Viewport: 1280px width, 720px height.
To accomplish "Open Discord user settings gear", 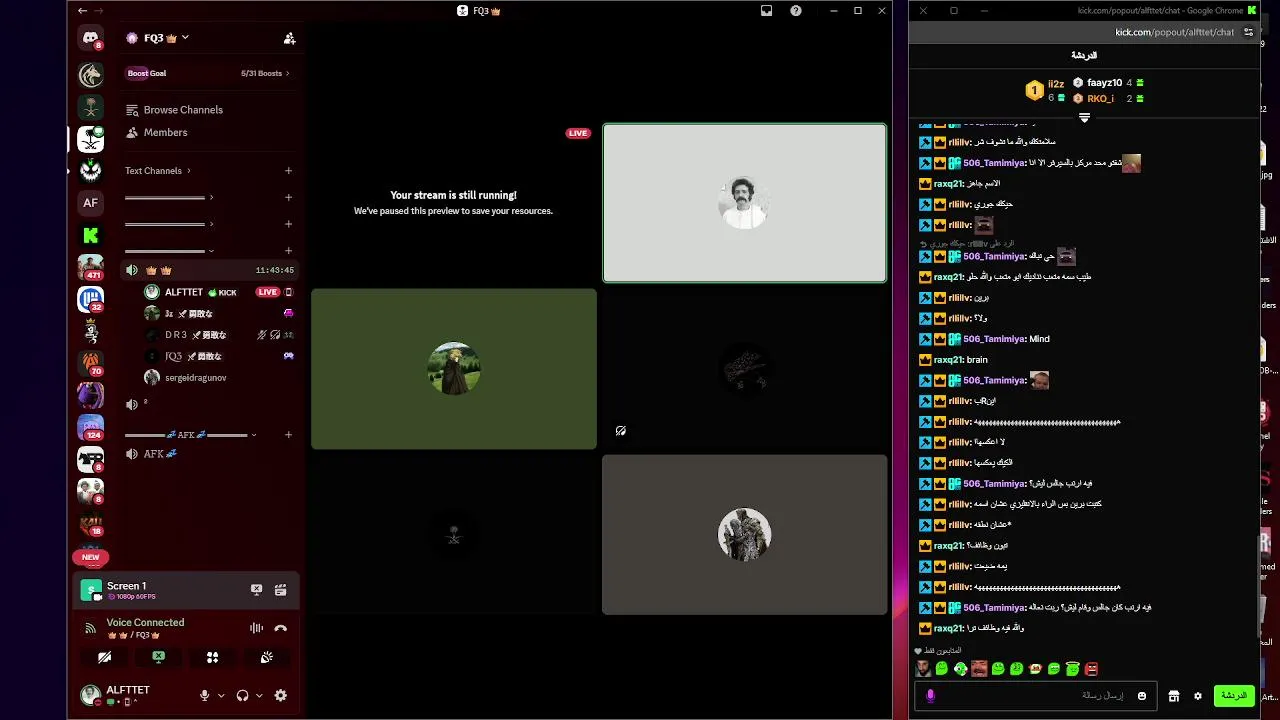I will (x=281, y=695).
